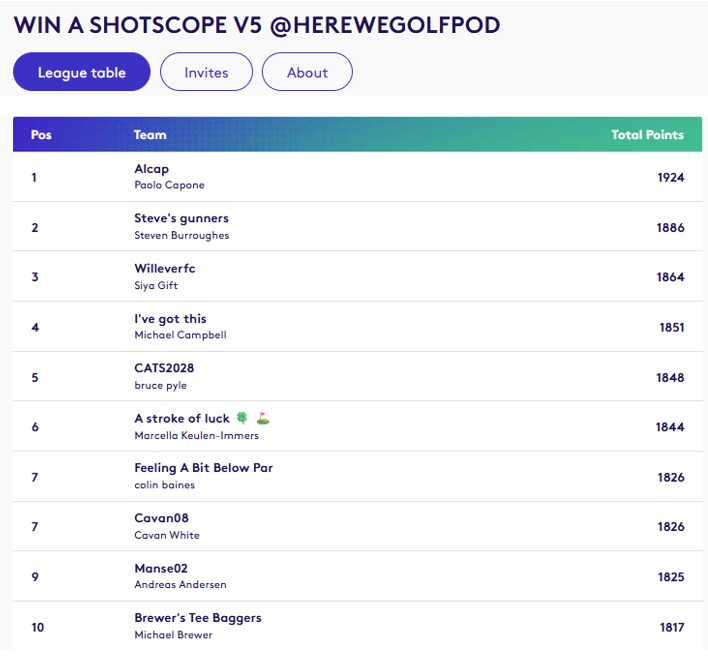
Task: Click the Team column header
Action: click(150, 135)
